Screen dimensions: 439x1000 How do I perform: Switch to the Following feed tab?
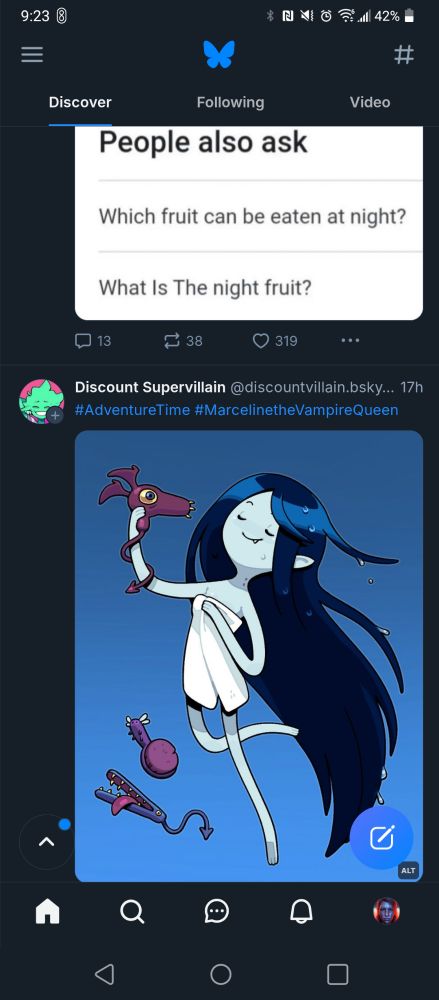click(230, 102)
